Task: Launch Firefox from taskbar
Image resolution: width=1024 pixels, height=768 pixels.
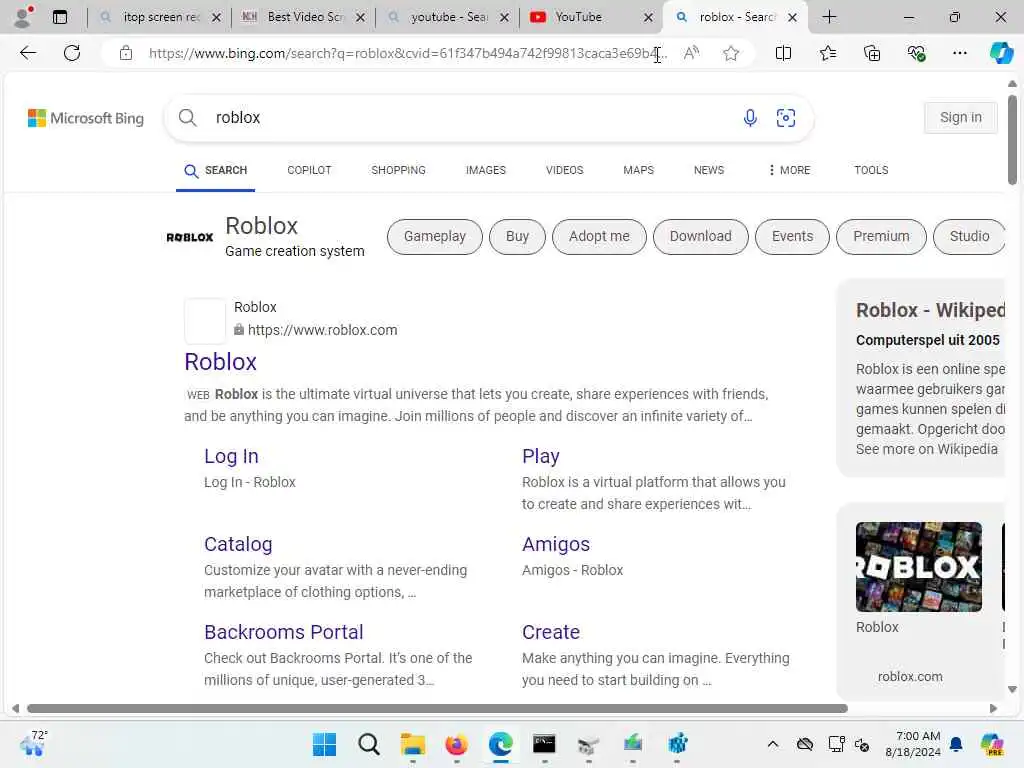Action: [x=456, y=744]
